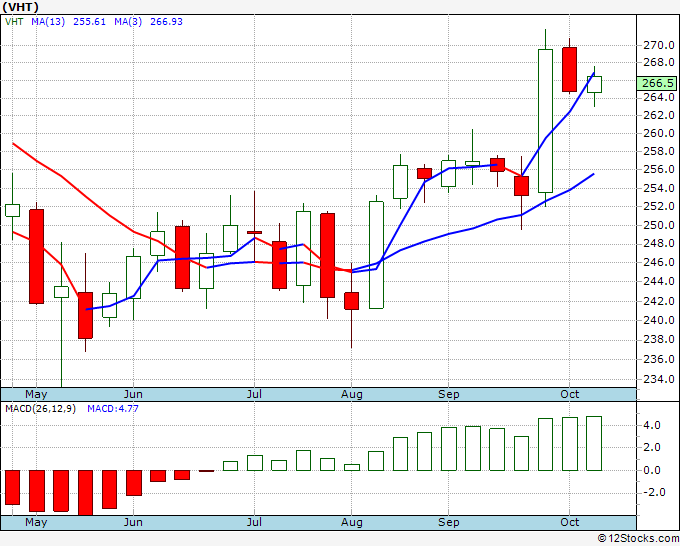Click the highlighted 266.5 current price box
680x546 pixels.
point(658,83)
